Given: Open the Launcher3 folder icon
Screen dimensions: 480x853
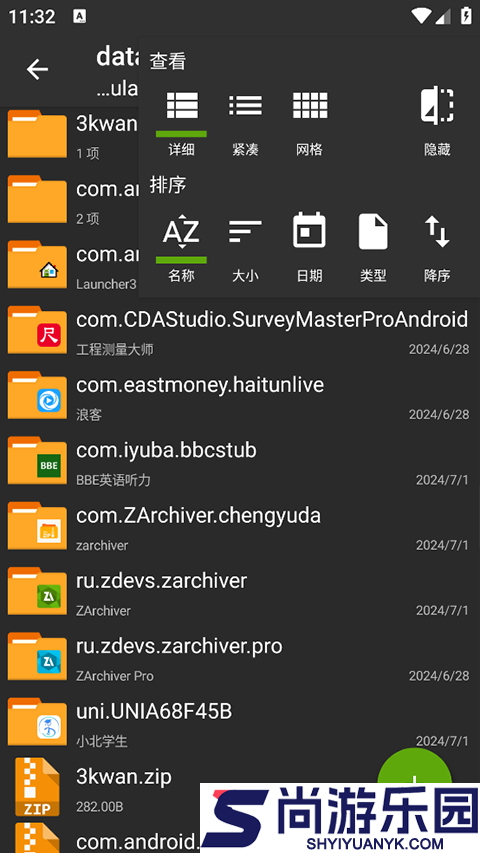Looking at the screenshot, I should click(x=37, y=264).
